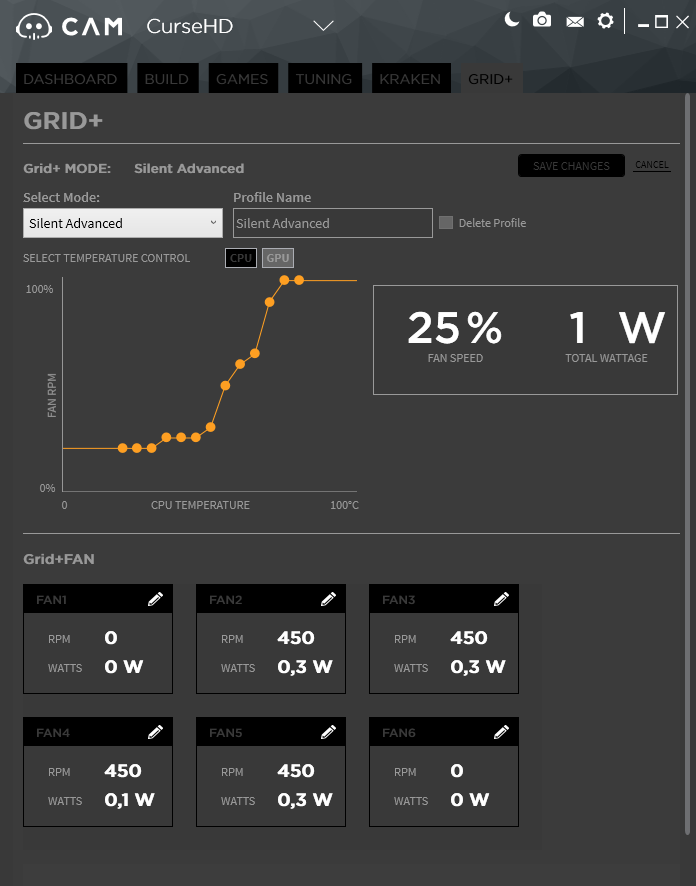The width and height of the screenshot is (696, 886).
Task: Open the mail envelope icon
Action: click(x=575, y=21)
